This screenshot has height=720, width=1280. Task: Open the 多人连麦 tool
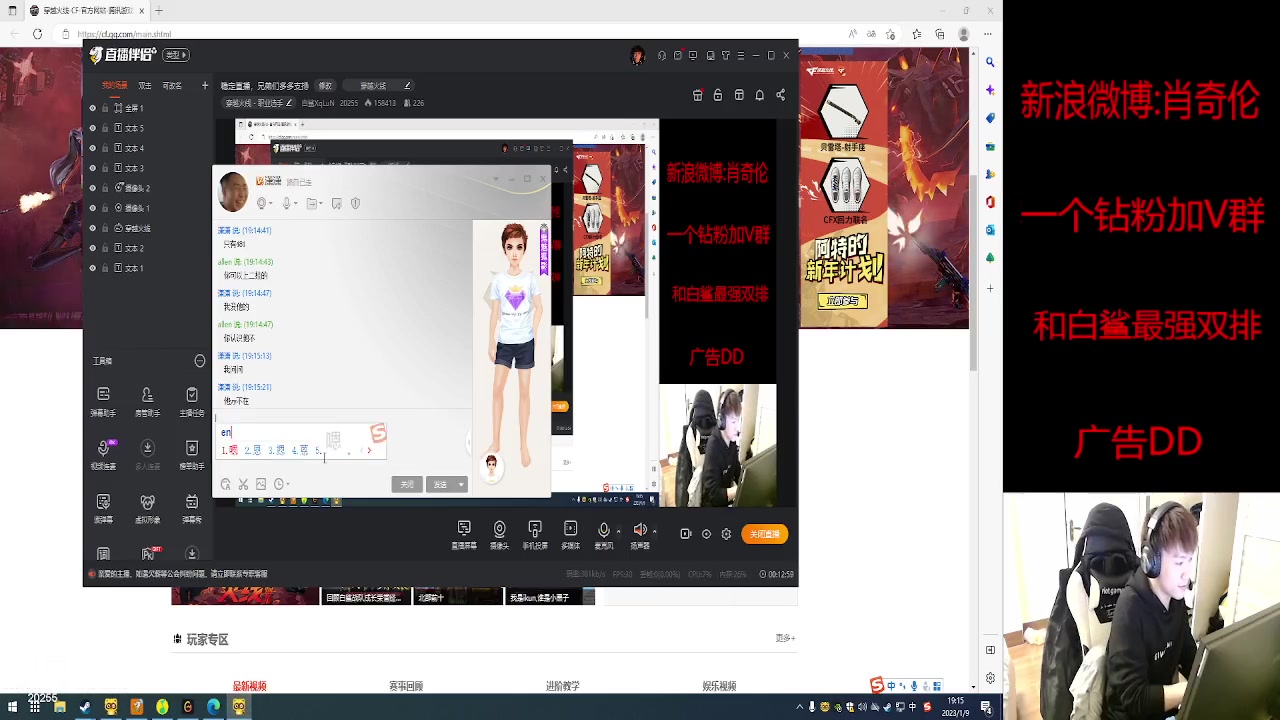coord(147,453)
